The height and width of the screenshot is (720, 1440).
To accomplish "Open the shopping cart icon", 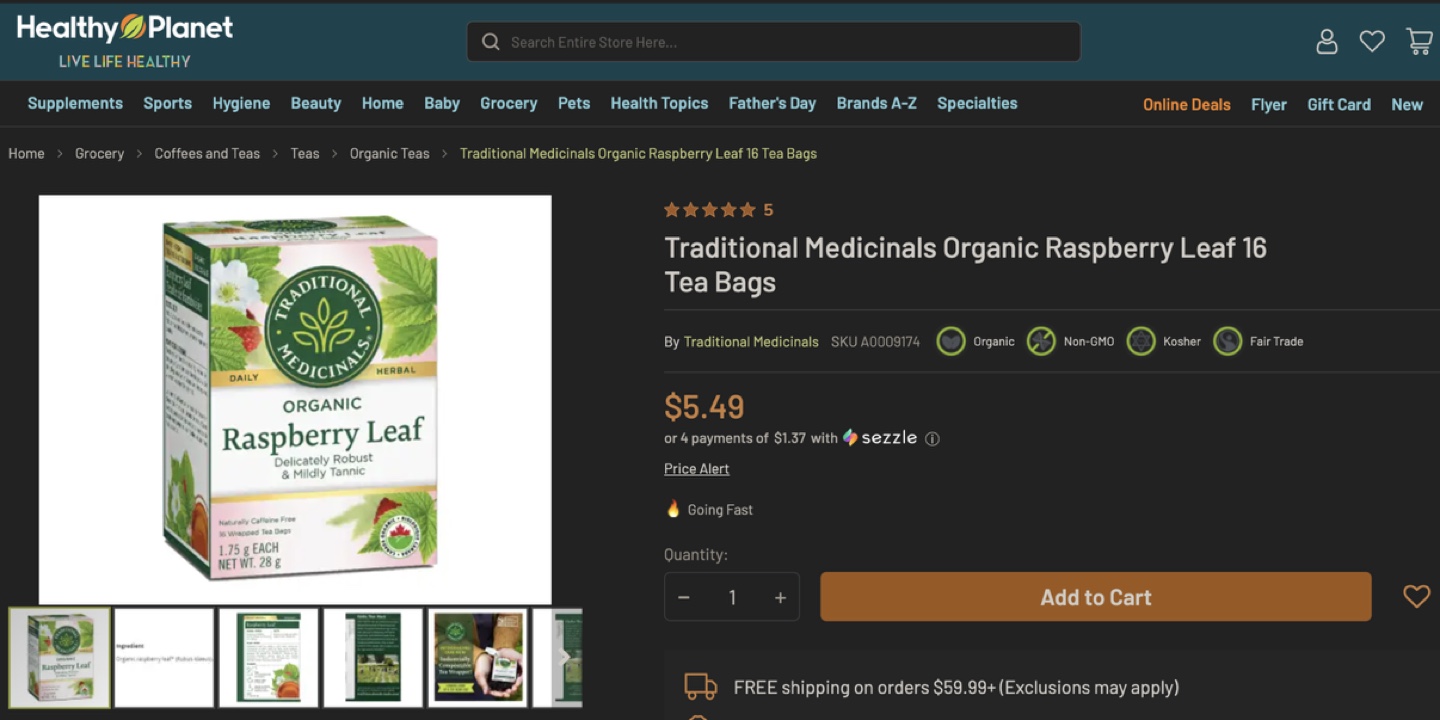I will click(x=1419, y=42).
